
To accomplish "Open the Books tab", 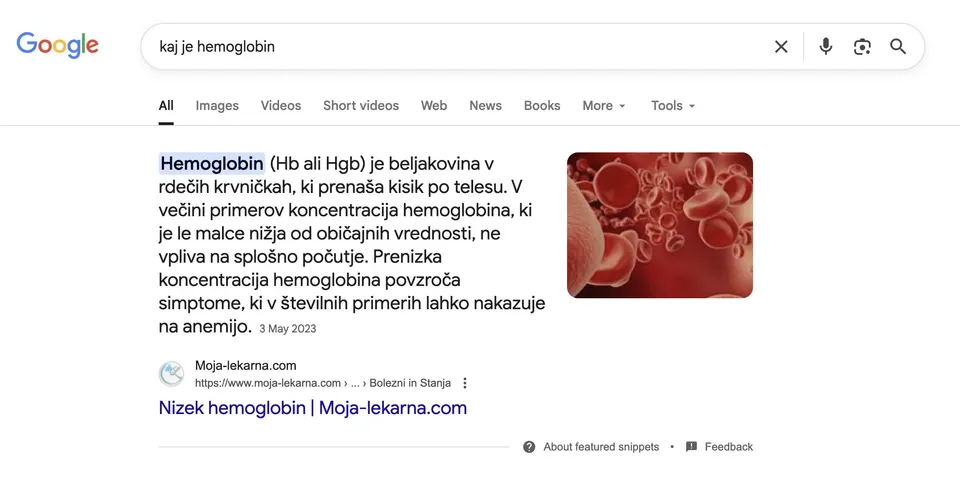I will point(542,105).
